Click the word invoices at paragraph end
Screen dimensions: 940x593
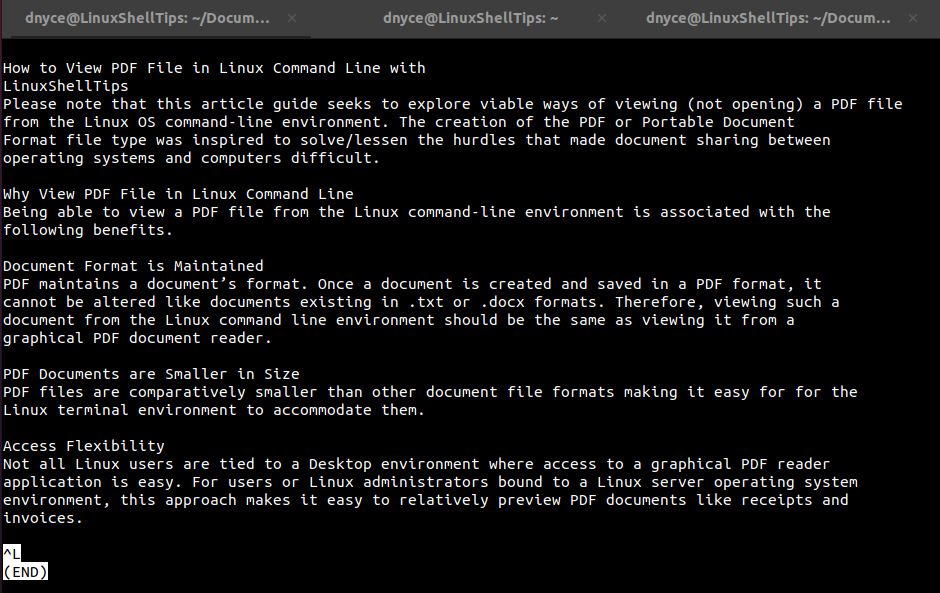[x=38, y=517]
